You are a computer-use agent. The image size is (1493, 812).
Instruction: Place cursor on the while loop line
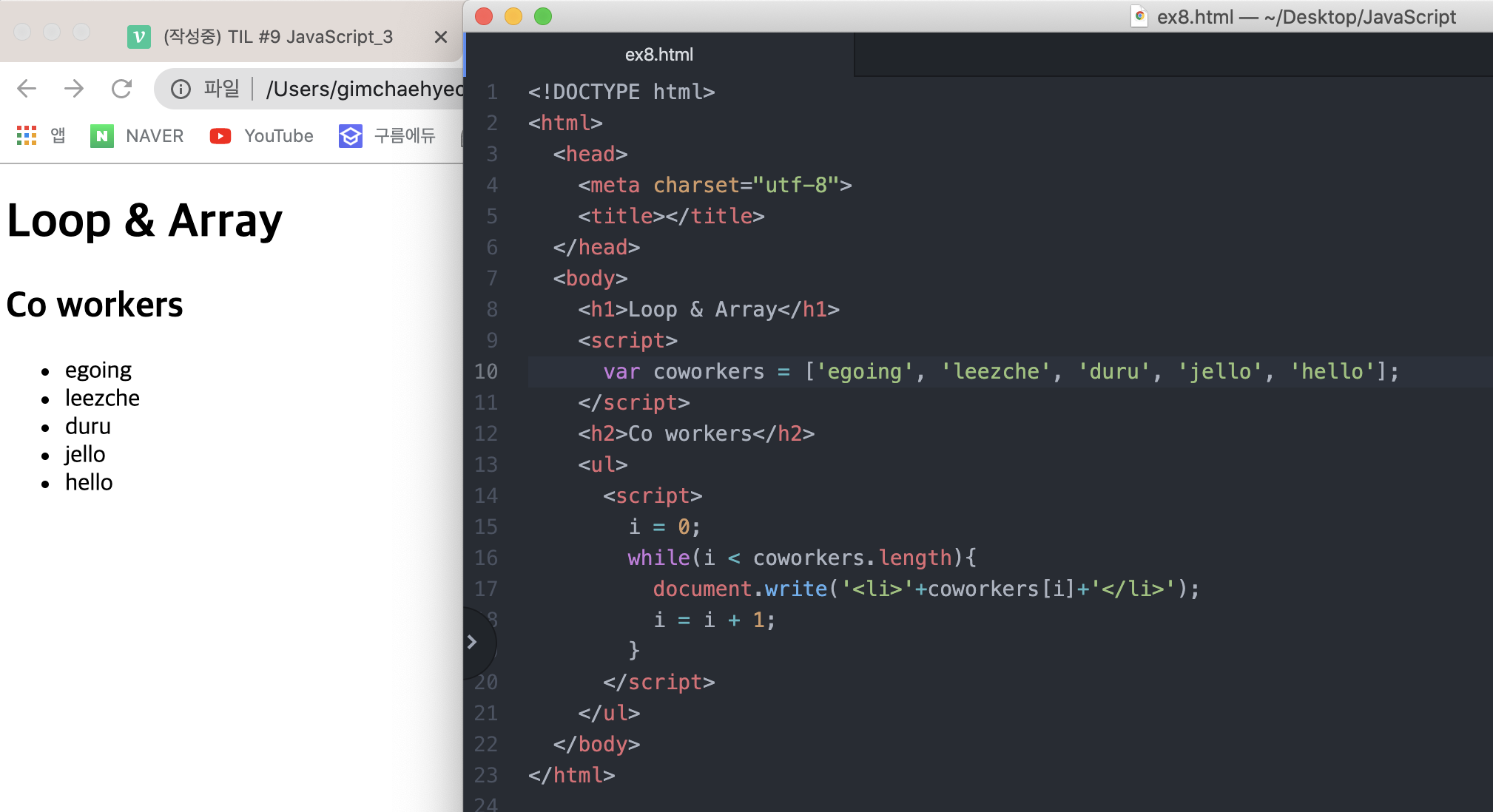tap(801, 558)
